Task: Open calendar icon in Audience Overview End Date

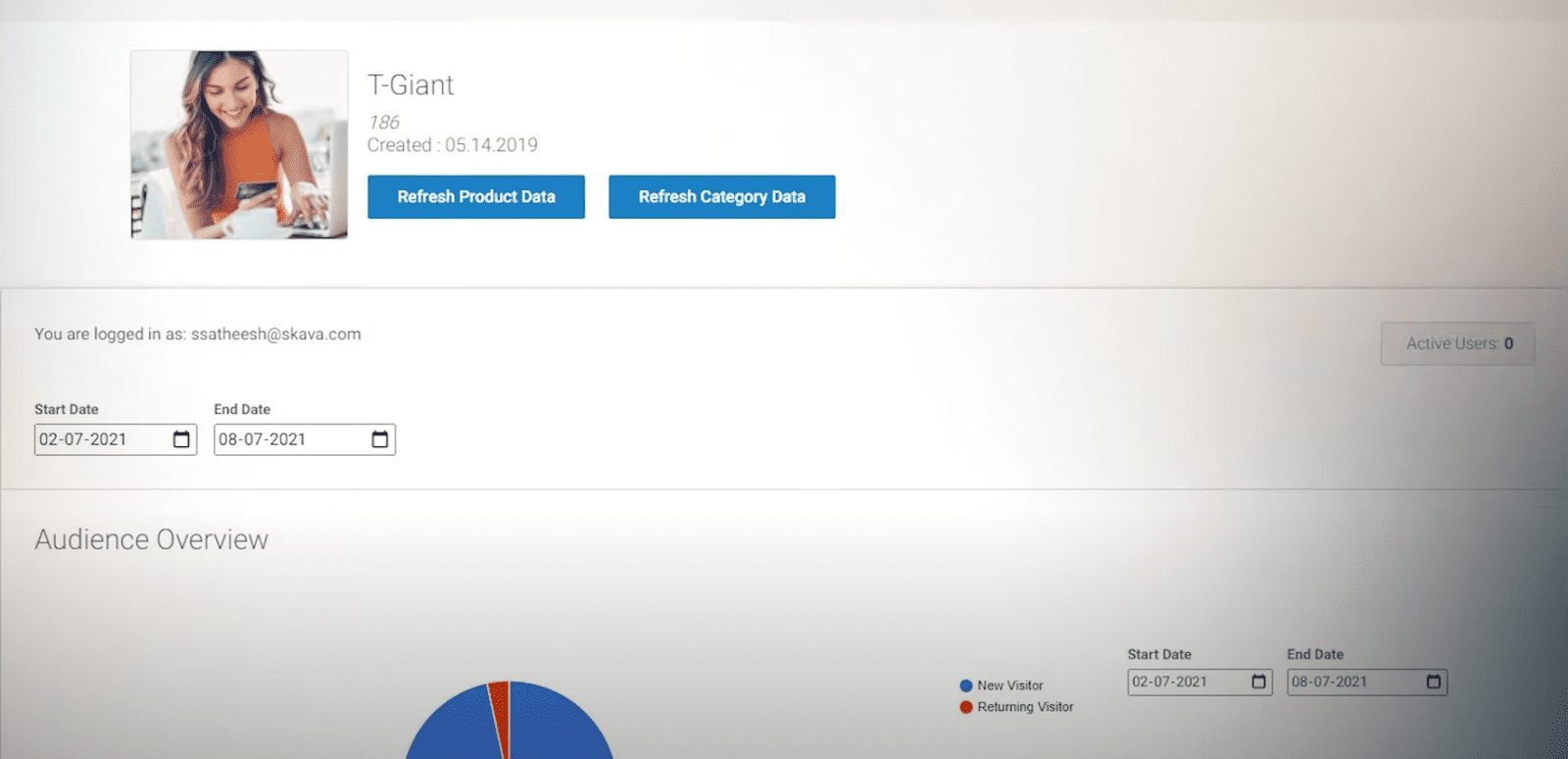Action: click(1434, 682)
